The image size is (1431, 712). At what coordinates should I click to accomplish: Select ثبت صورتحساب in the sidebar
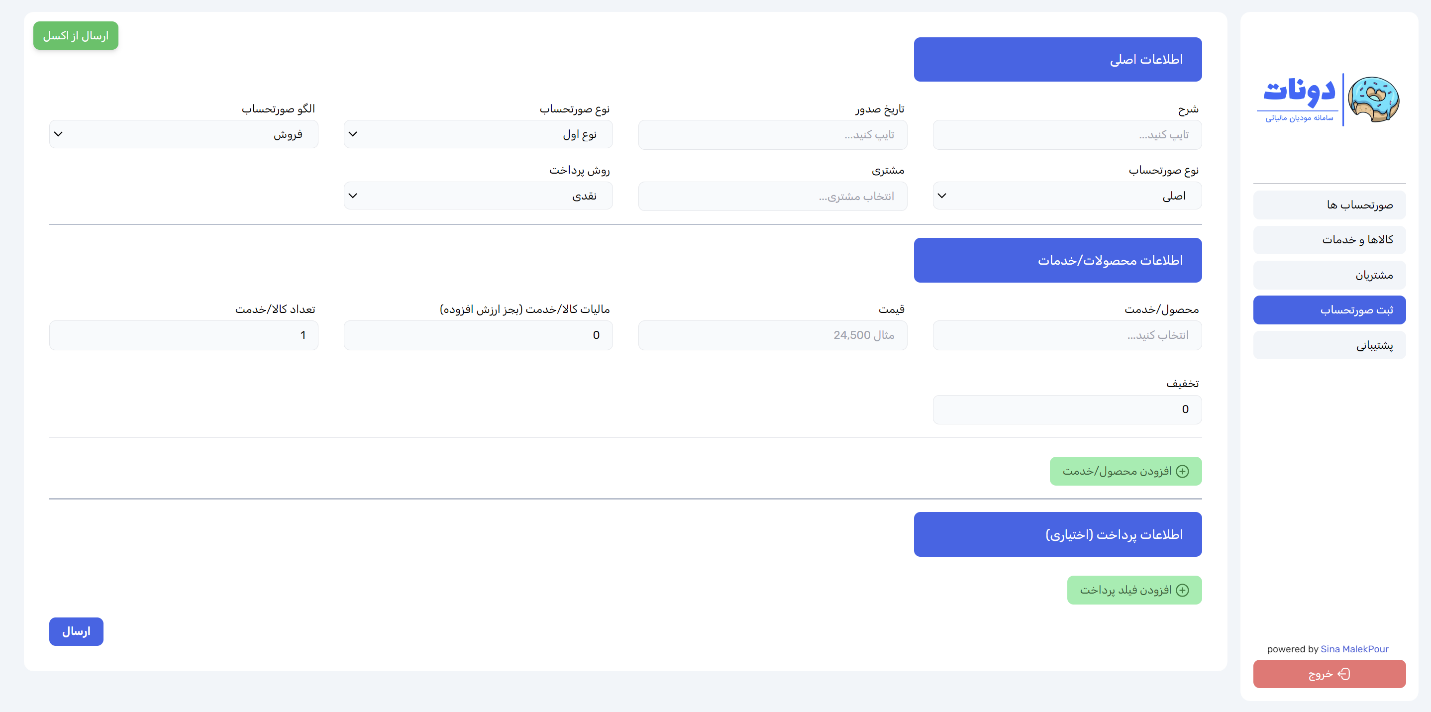click(1329, 310)
